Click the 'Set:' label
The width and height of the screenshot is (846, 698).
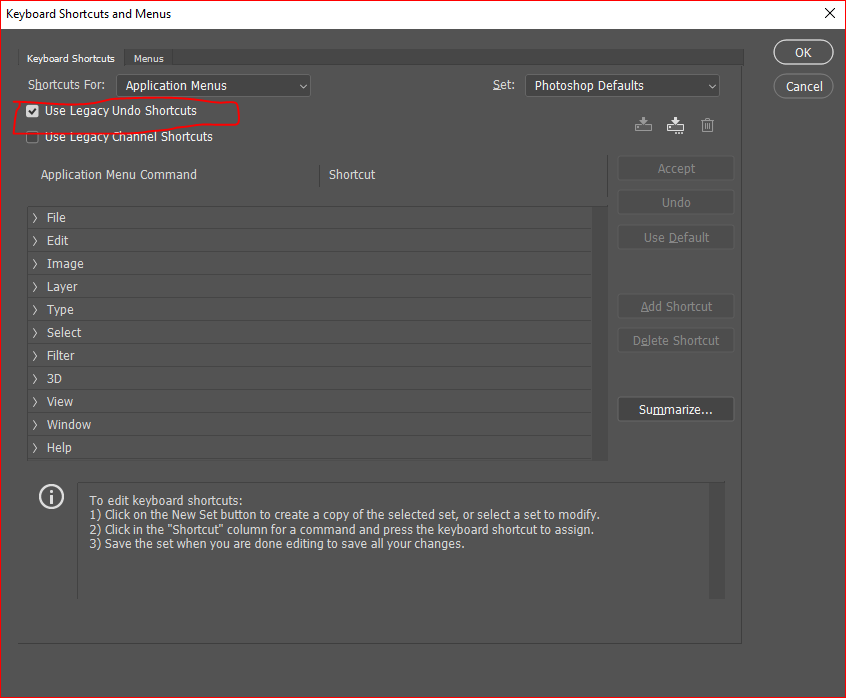point(503,85)
